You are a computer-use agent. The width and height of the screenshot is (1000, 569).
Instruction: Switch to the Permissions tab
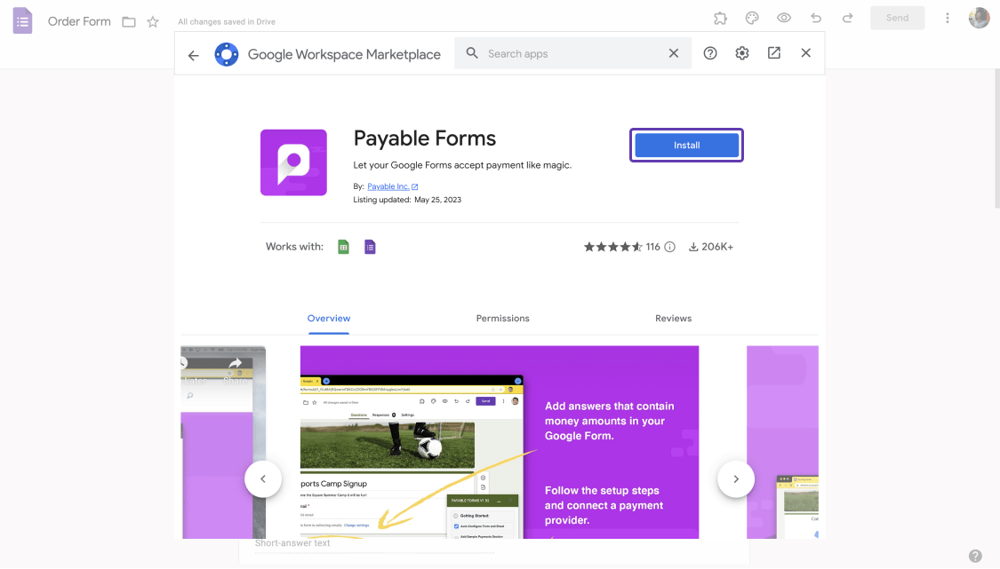click(503, 318)
